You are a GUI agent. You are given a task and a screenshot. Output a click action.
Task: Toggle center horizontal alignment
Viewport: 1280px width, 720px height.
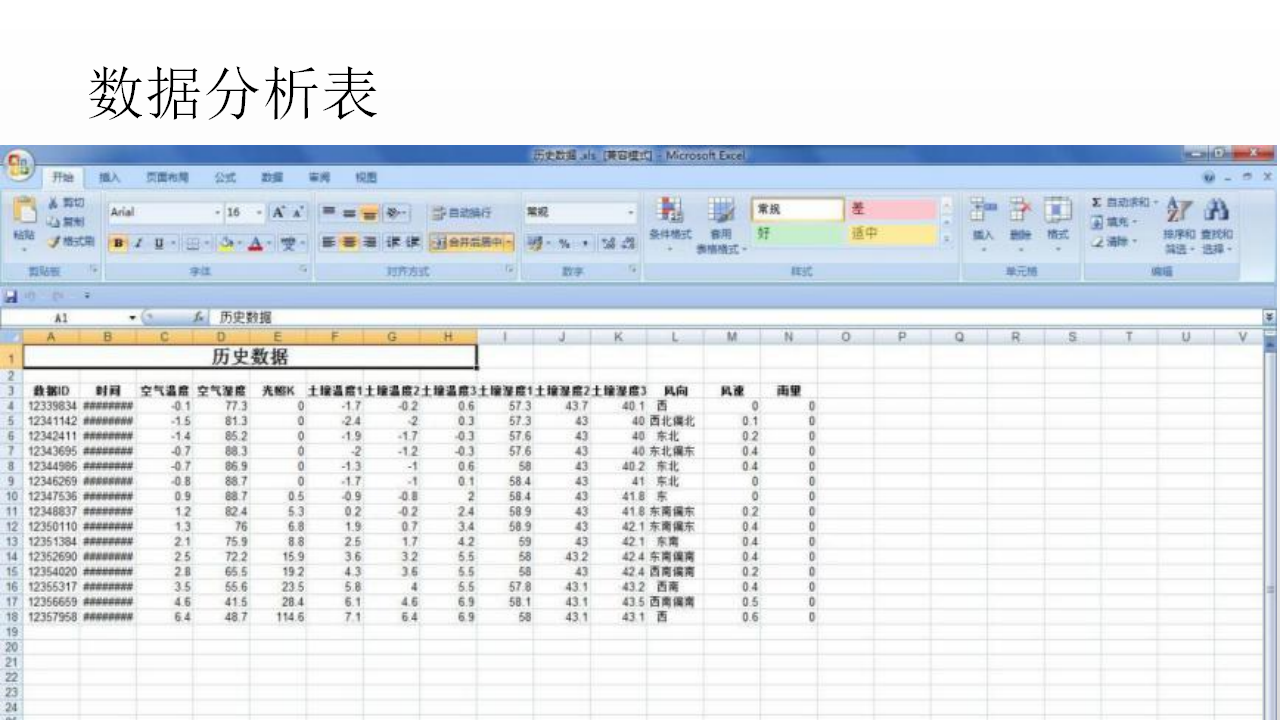[x=349, y=243]
